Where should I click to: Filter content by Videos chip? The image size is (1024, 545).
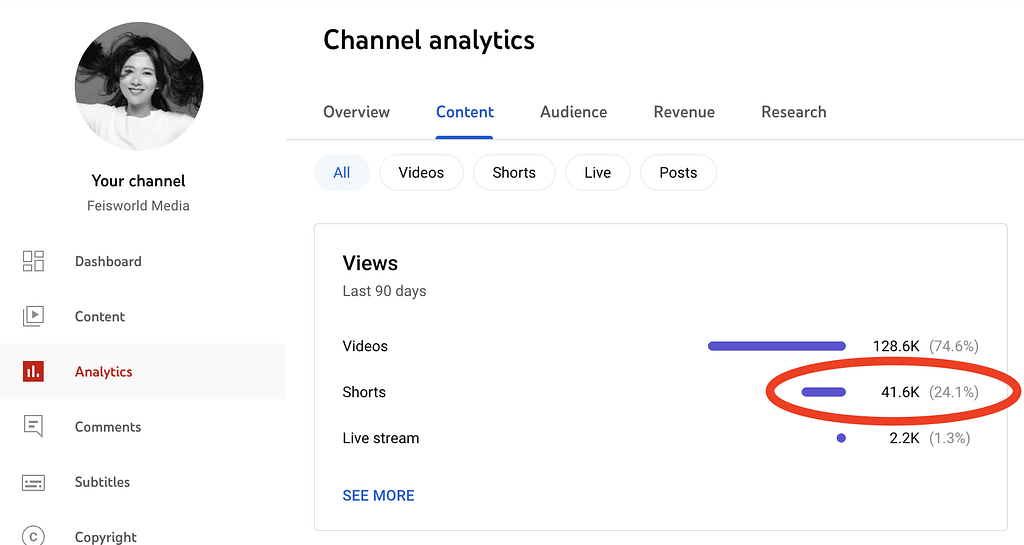tap(421, 172)
